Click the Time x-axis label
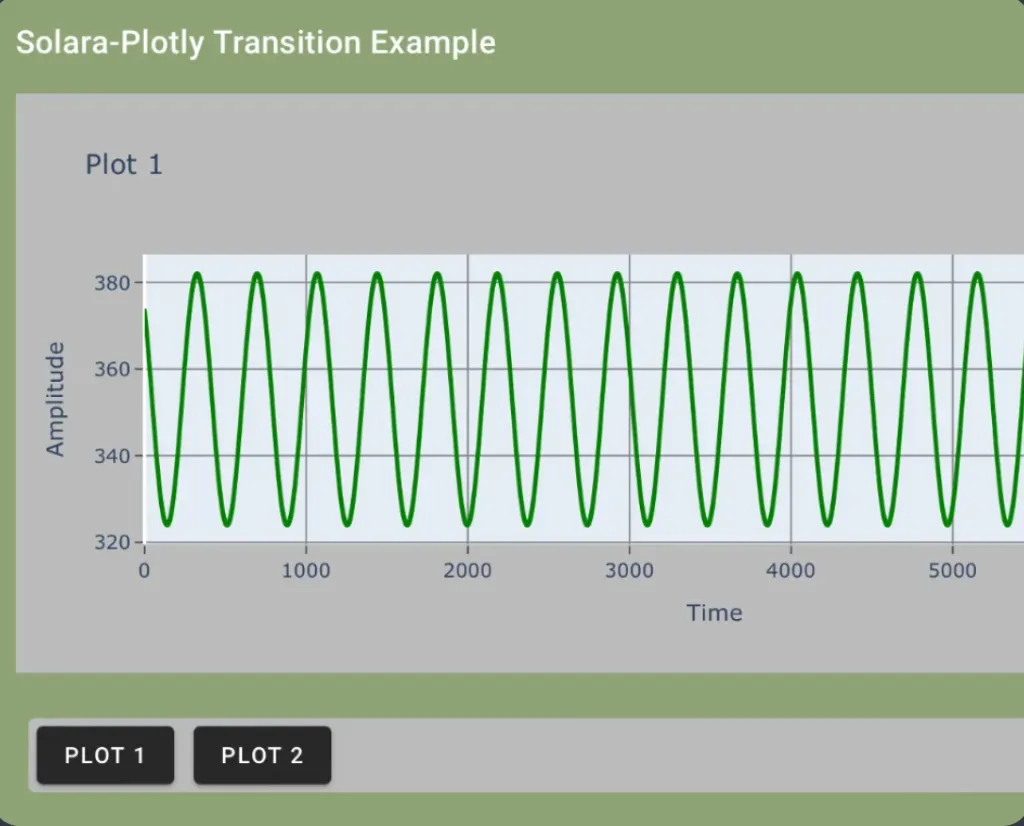The image size is (1024, 826). click(714, 613)
